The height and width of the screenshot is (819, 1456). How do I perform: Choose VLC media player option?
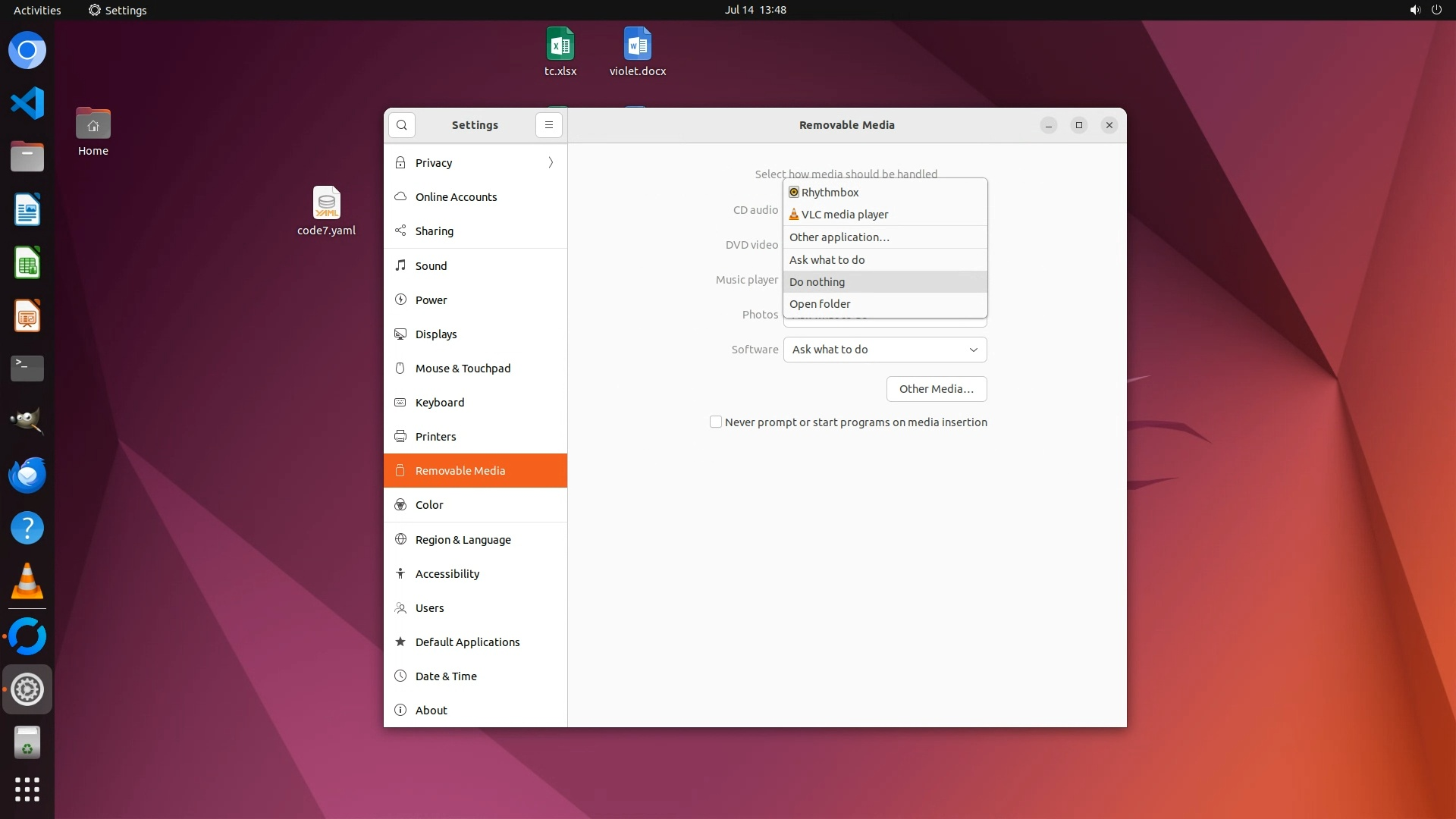click(844, 215)
